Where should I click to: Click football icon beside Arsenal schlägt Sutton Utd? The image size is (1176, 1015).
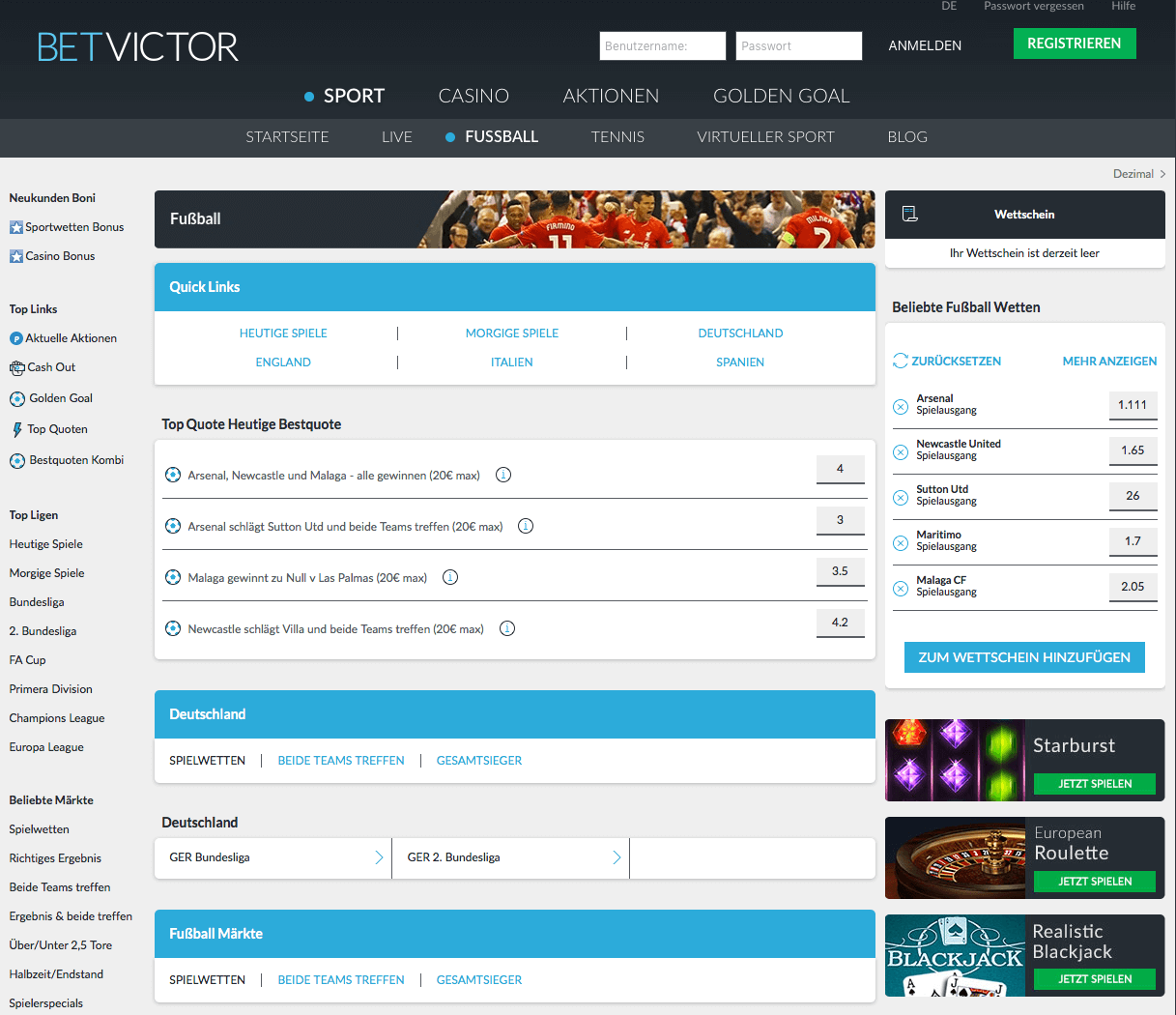click(173, 526)
